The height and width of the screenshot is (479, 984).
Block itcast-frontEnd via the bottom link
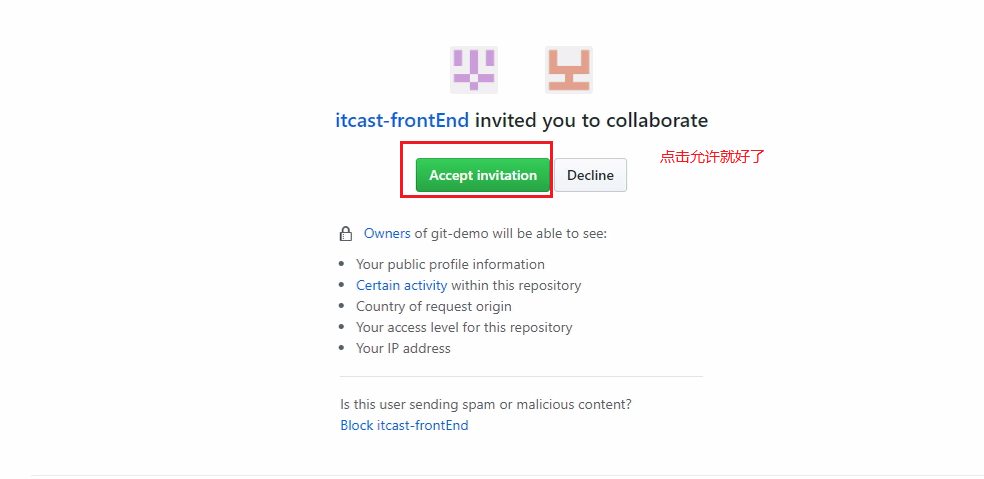click(404, 425)
